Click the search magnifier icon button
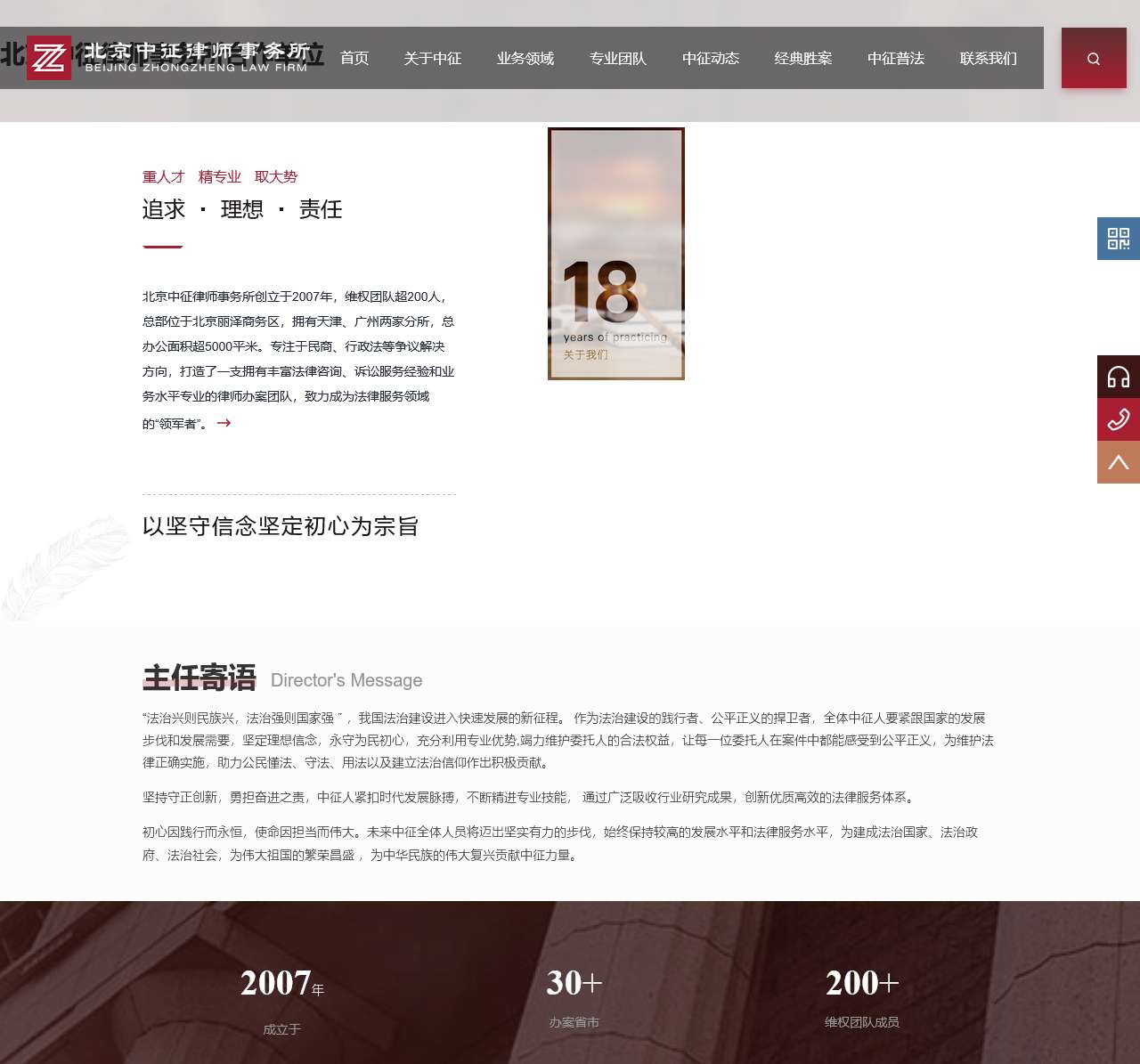Image resolution: width=1140 pixels, height=1064 pixels. 1094,59
